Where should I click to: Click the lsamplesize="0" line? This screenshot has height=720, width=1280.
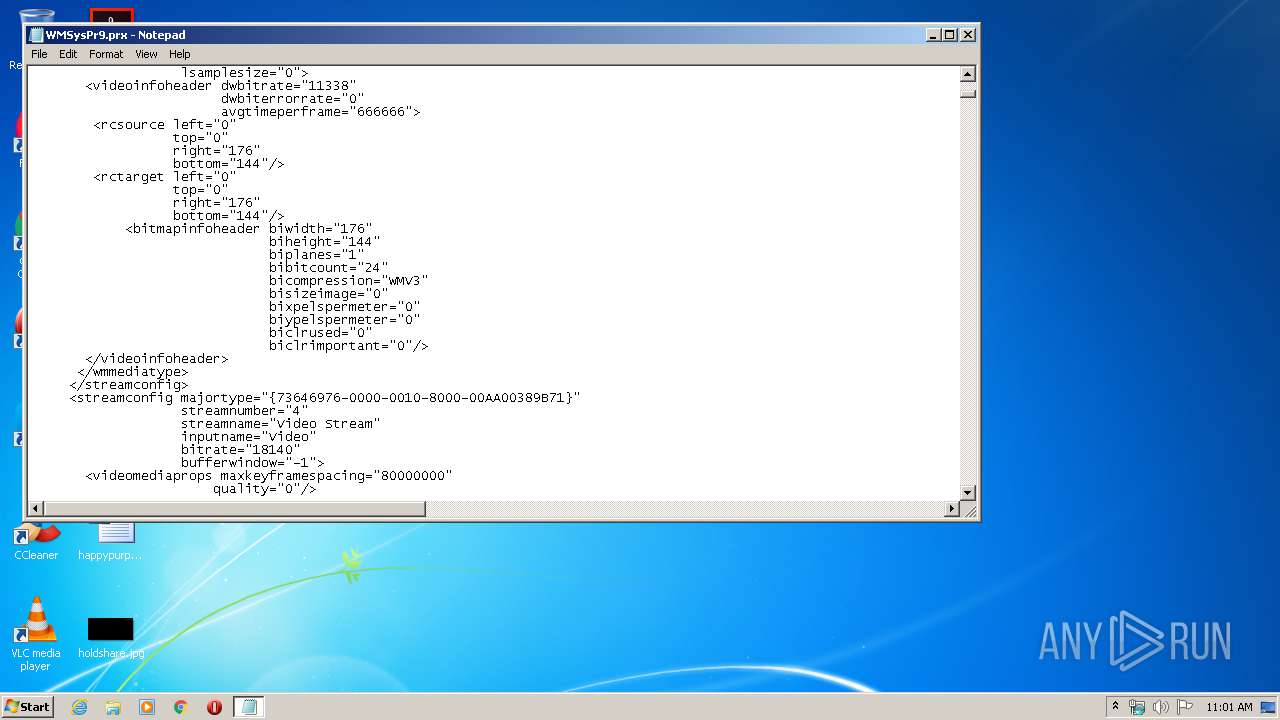(x=244, y=73)
